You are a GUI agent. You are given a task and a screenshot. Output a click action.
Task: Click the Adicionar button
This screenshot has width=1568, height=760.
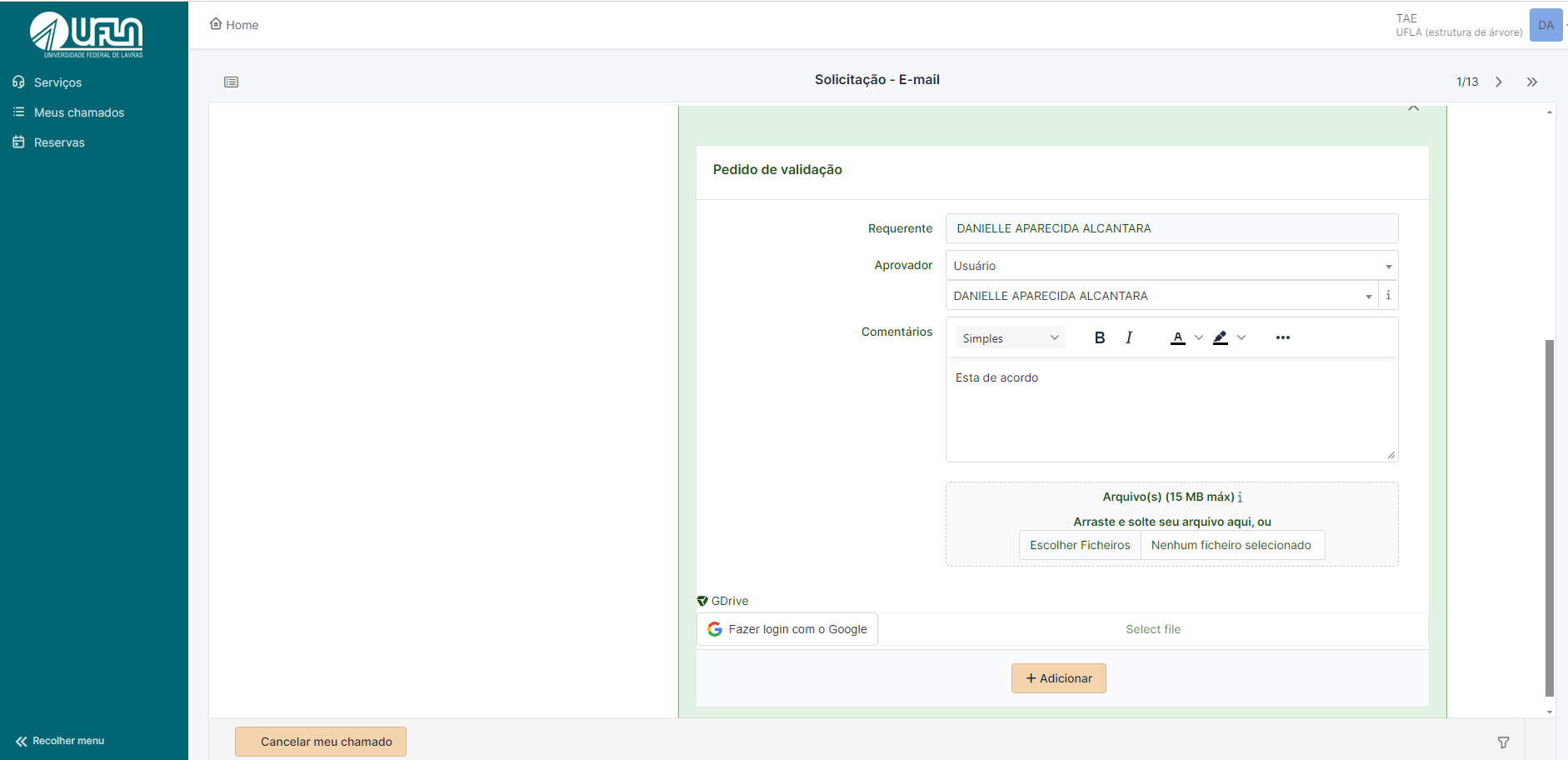pos(1059,678)
